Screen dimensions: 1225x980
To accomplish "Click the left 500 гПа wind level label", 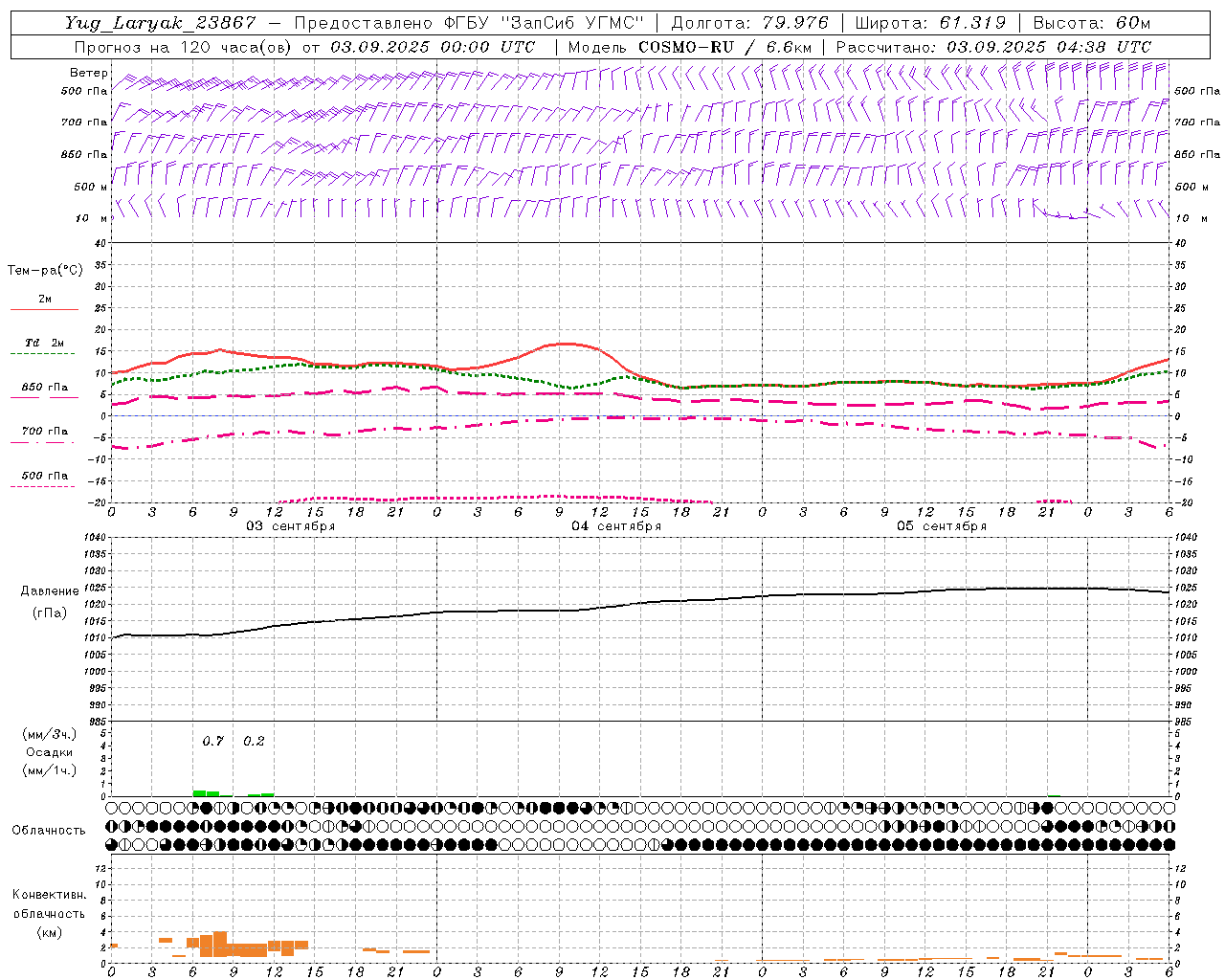I will click(84, 91).
